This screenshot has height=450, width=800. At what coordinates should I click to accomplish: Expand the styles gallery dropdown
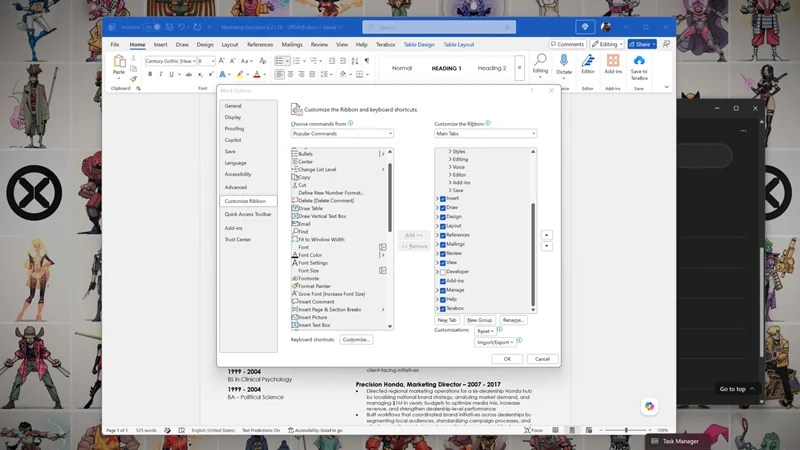point(519,68)
